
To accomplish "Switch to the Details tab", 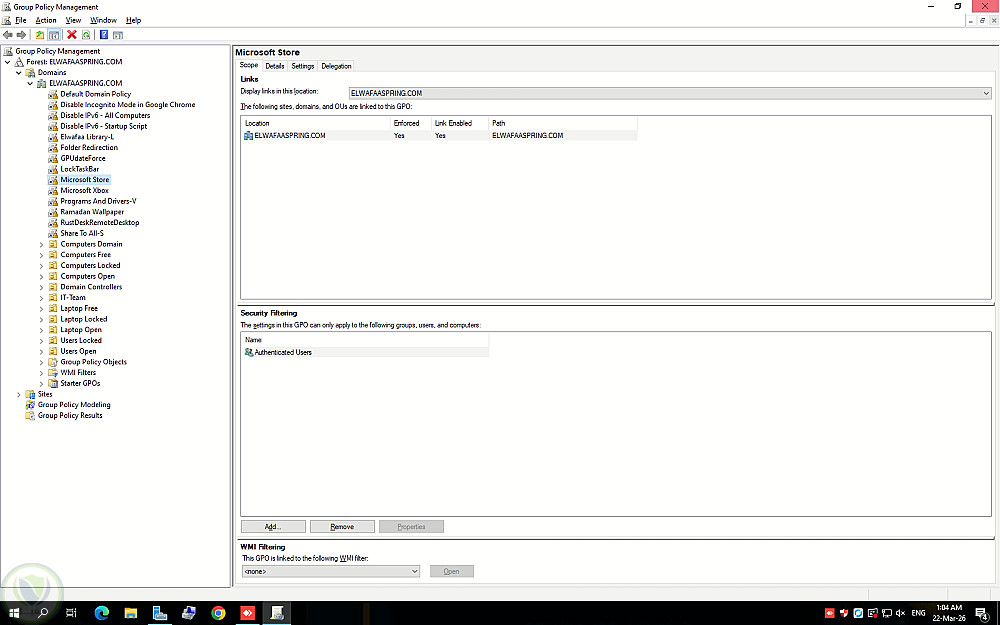I will 275,66.
